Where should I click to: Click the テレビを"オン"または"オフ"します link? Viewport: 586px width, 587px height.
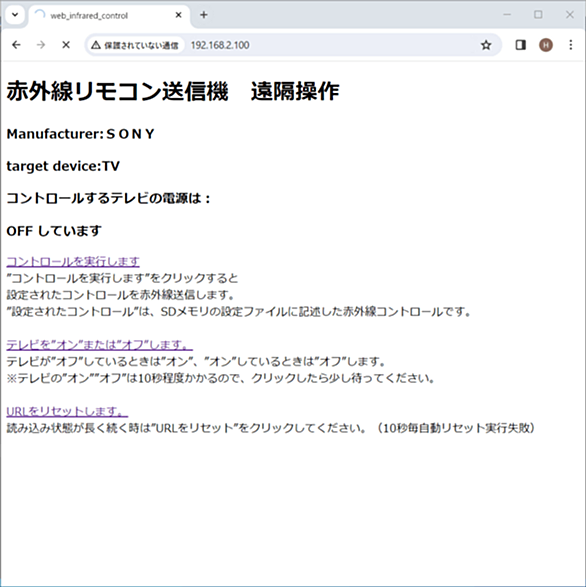pyautogui.click(x=100, y=345)
